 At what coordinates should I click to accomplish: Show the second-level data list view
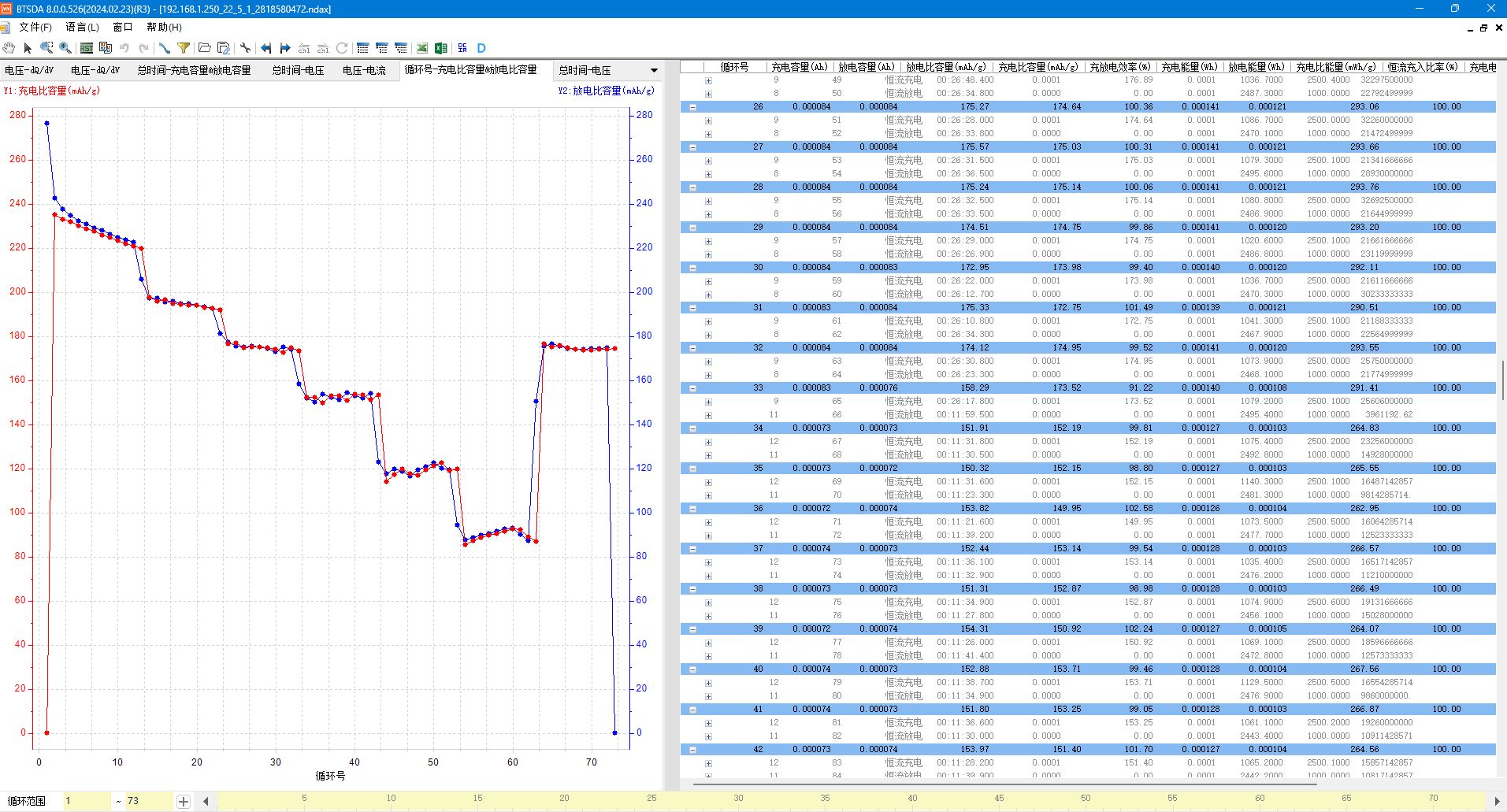(382, 48)
